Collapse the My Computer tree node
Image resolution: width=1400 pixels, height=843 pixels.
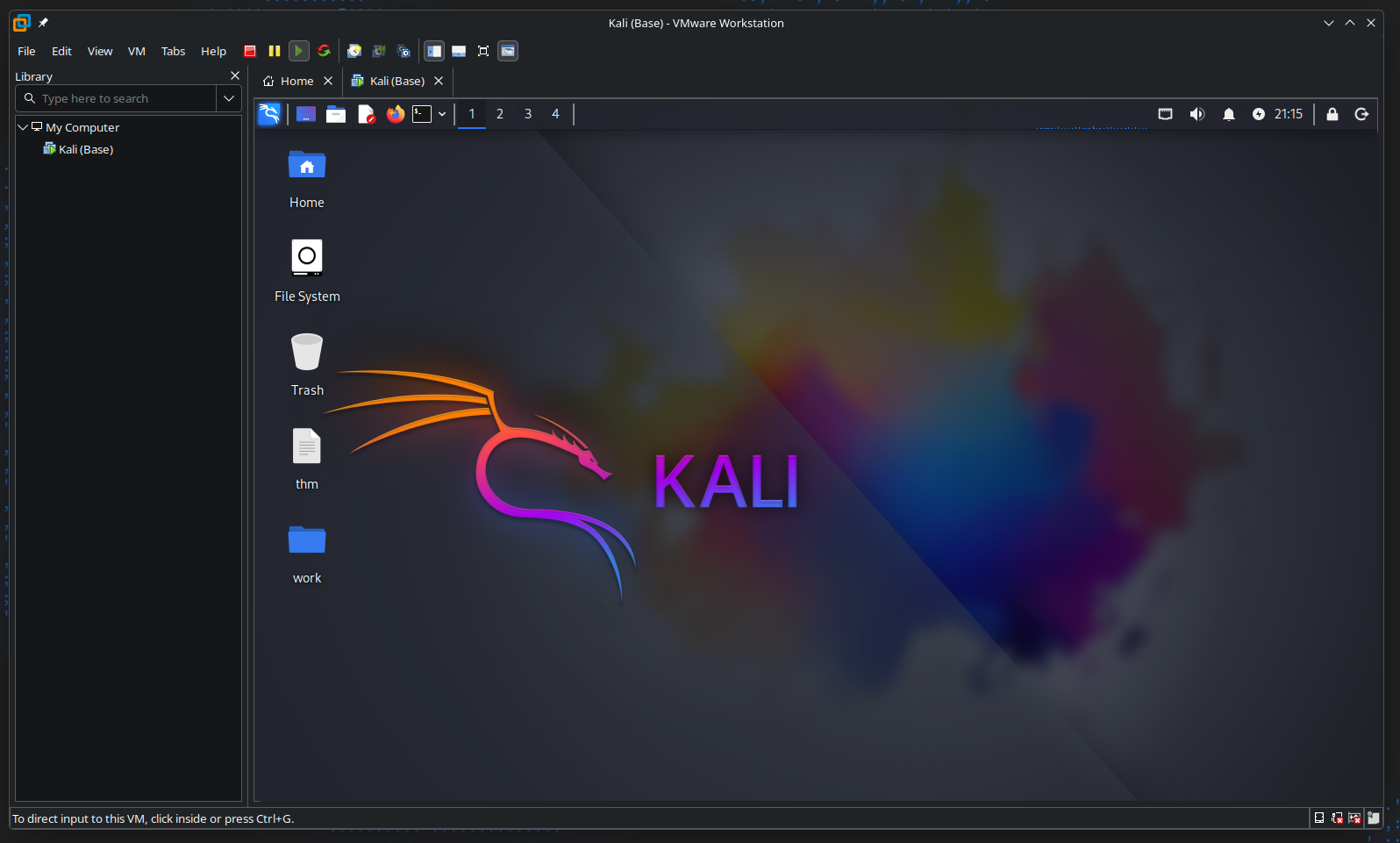[x=23, y=127]
